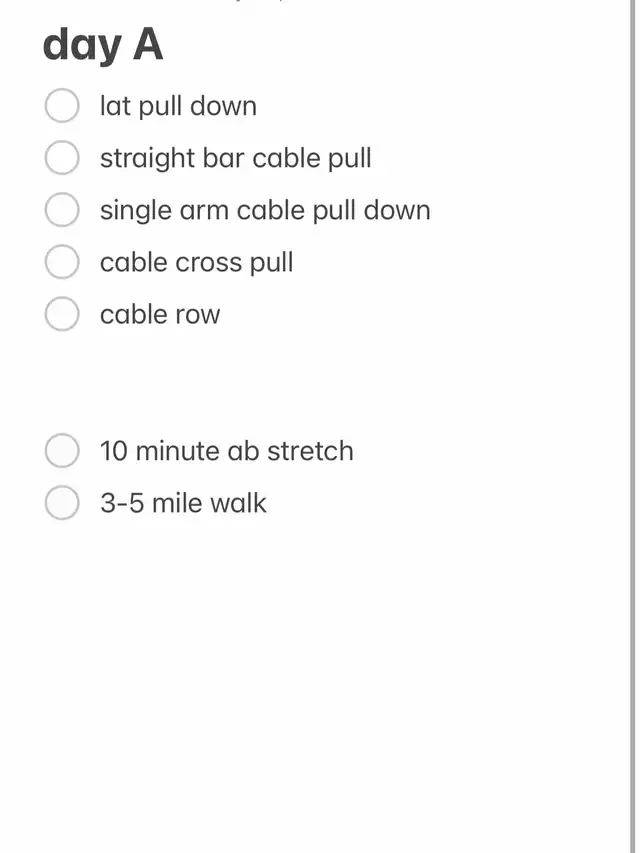640x853 pixels.
Task: Mark the 3-5 mile walk as done
Action: (x=62, y=503)
